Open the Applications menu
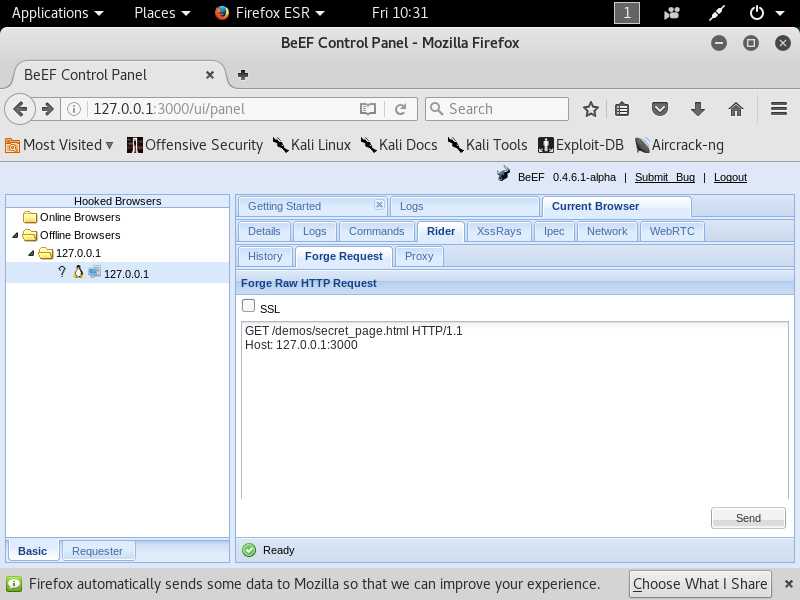 (x=57, y=13)
